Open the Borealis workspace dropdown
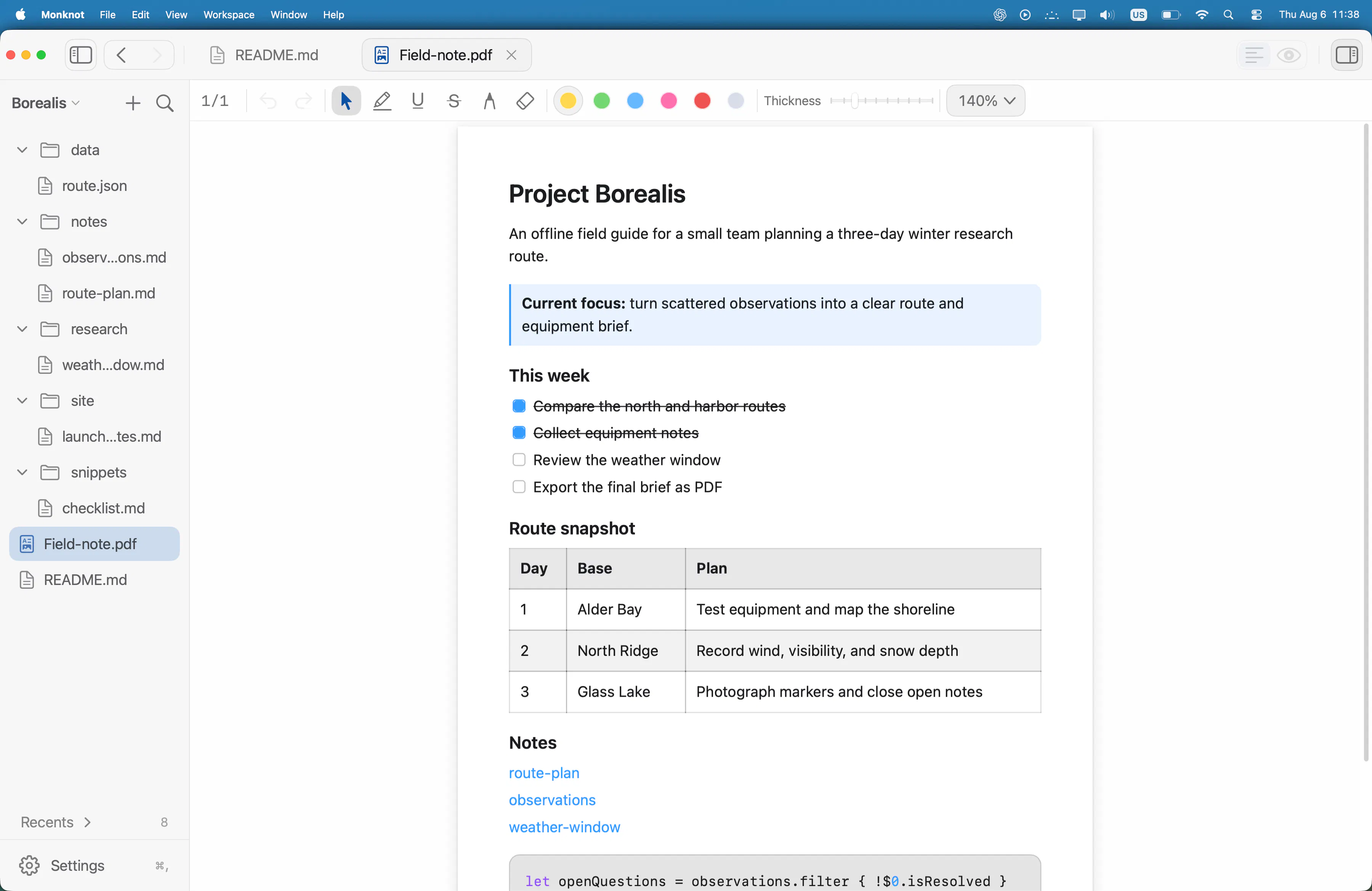This screenshot has width=1372, height=891. [45, 103]
